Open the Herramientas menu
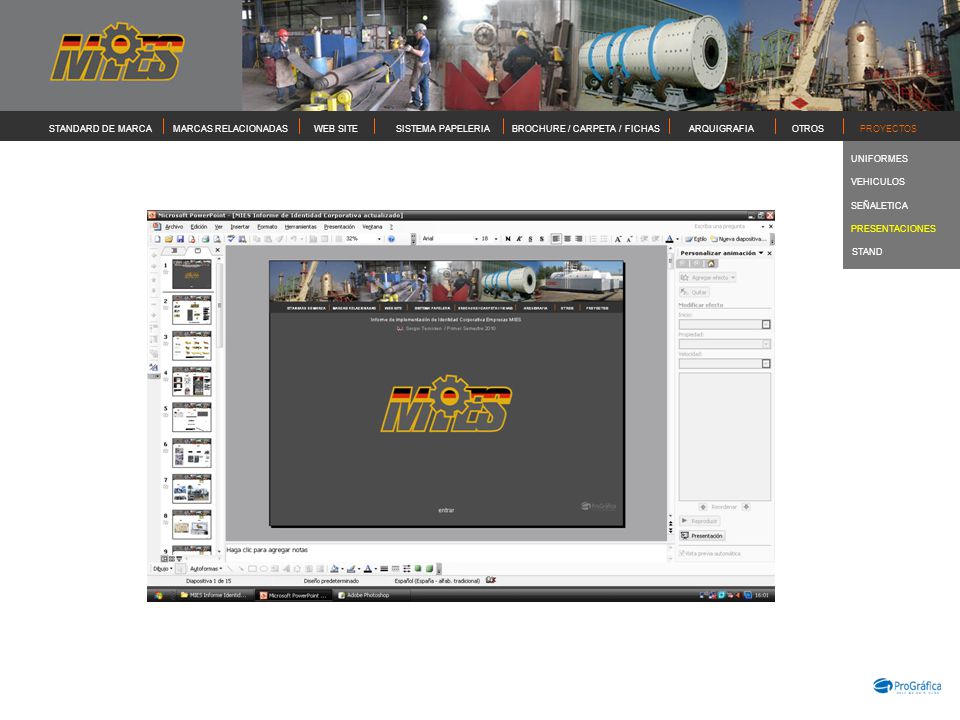Viewport: 960px width, 720px height. [x=301, y=227]
